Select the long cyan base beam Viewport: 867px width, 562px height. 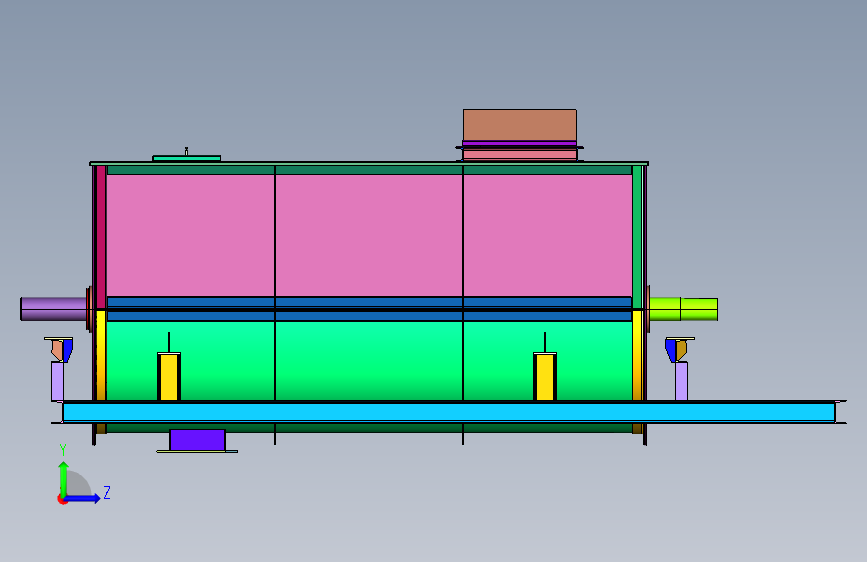(x=449, y=412)
